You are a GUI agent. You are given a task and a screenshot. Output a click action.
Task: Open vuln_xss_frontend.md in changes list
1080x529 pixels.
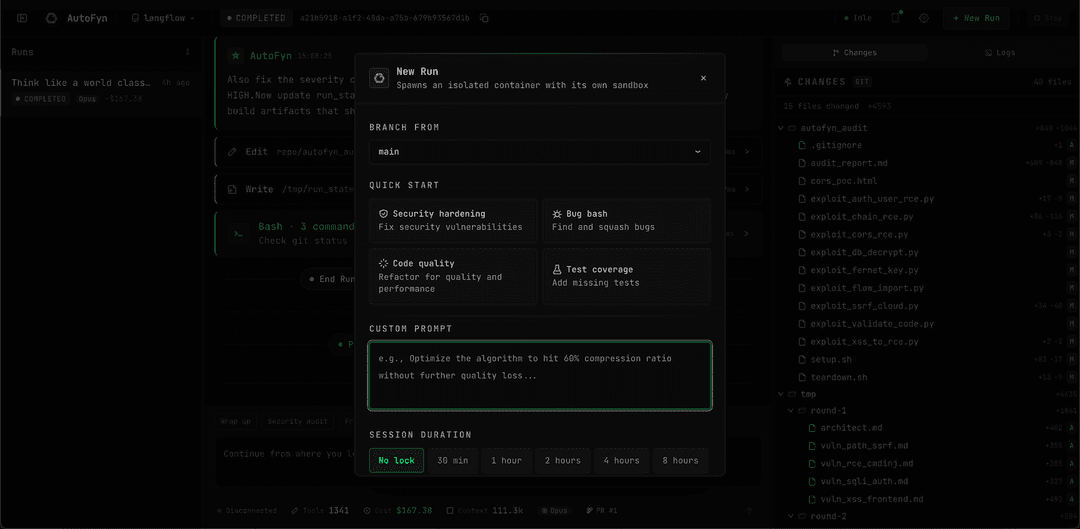pos(871,499)
